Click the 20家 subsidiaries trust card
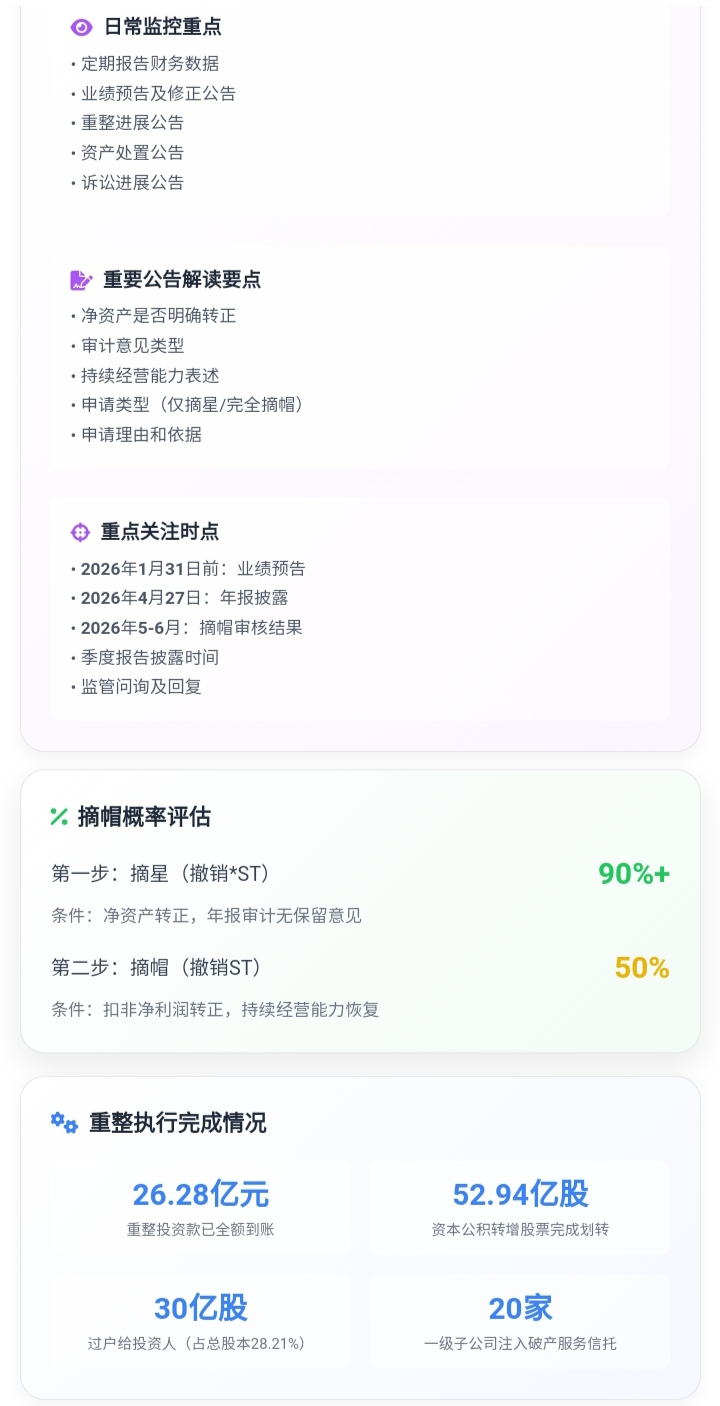The image size is (720, 1406). click(520, 1322)
